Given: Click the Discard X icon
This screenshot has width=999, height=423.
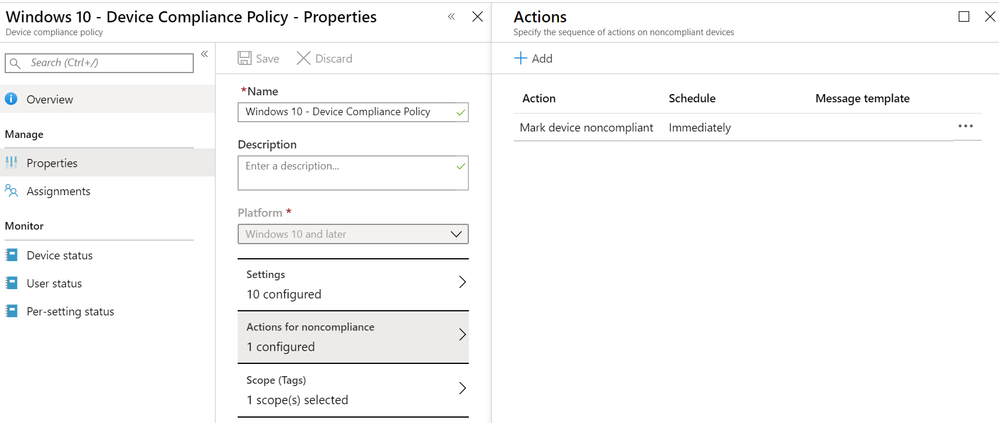Looking at the screenshot, I should 303,59.
